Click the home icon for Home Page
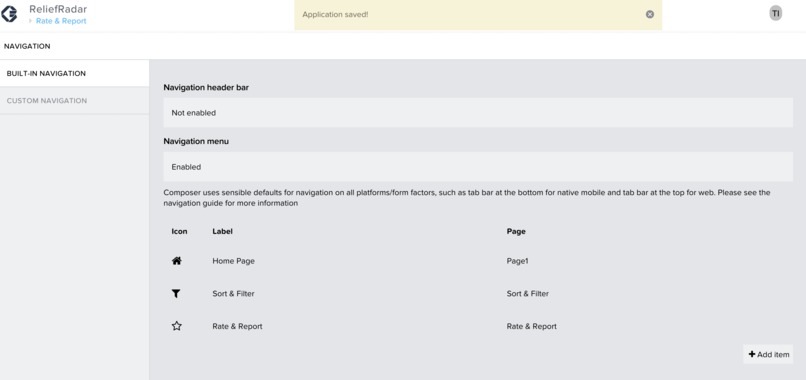Viewport: 806px width, 380px height. coord(177,261)
